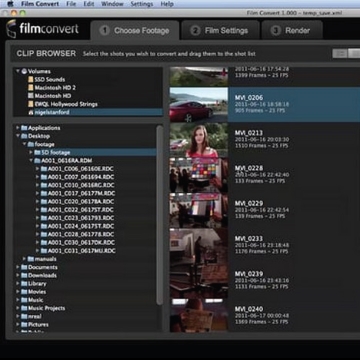Select the A001_C028_061778.RDC folder

coord(81,234)
